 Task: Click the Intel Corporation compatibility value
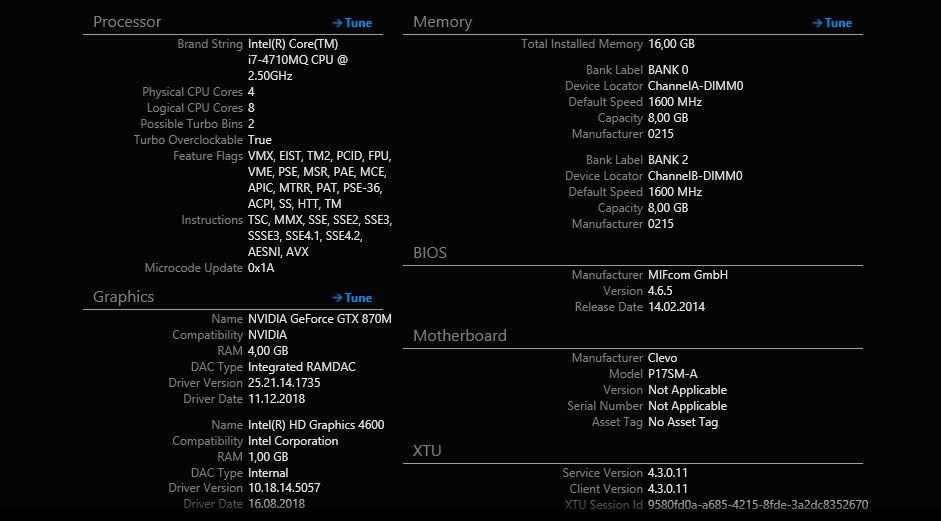click(x=293, y=441)
